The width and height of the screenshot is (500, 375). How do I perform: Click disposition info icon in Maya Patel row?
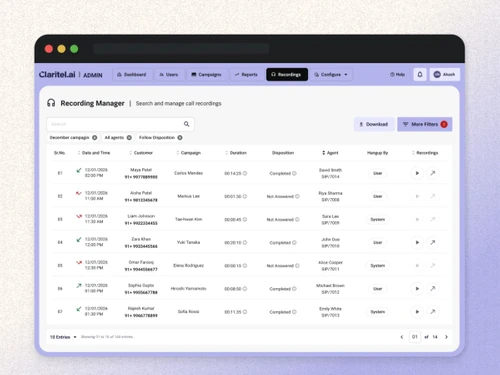tap(294, 173)
